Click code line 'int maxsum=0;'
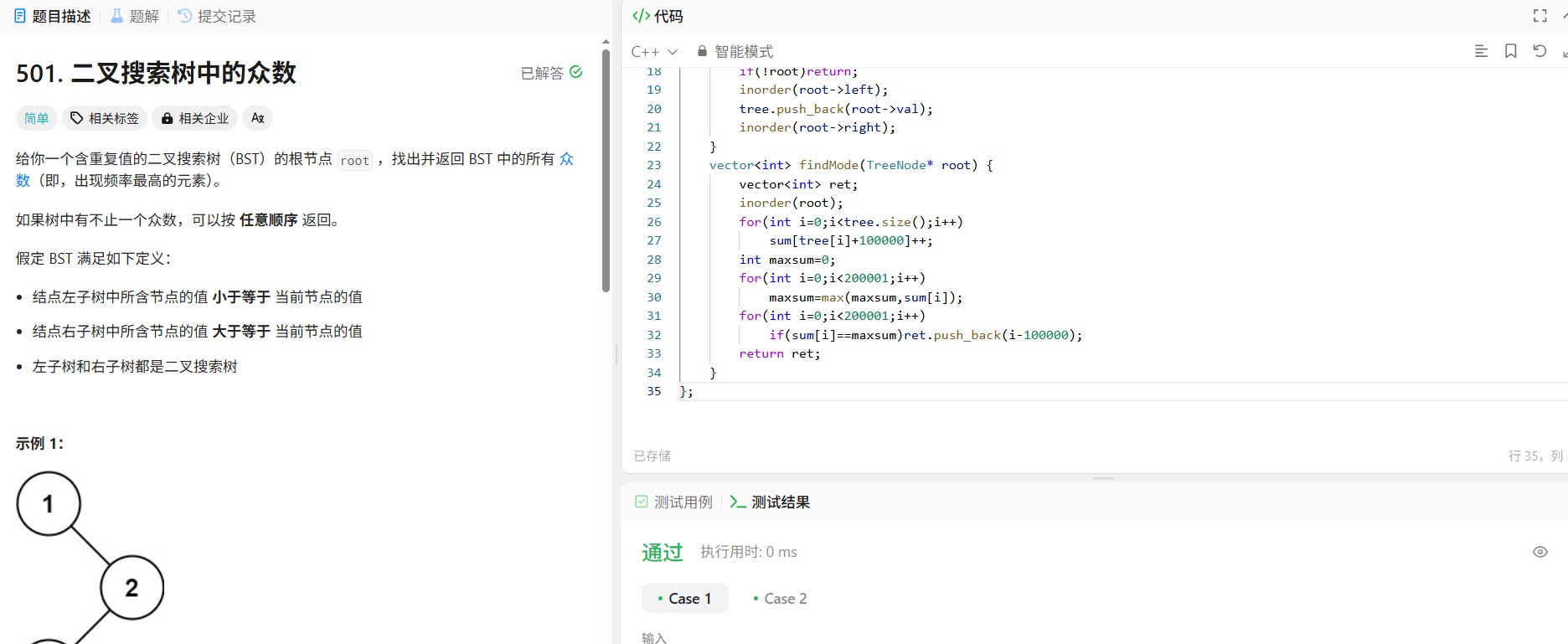Viewport: 1568px width, 644px height. coord(787,260)
